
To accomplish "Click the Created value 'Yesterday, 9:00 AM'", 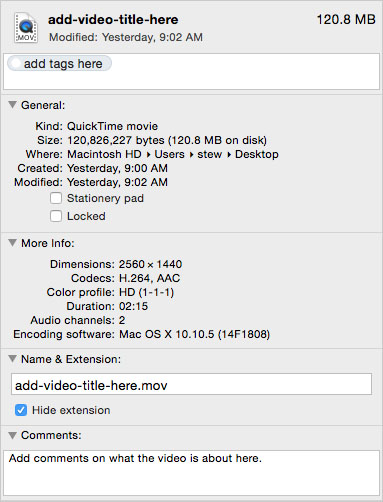I will [117, 168].
